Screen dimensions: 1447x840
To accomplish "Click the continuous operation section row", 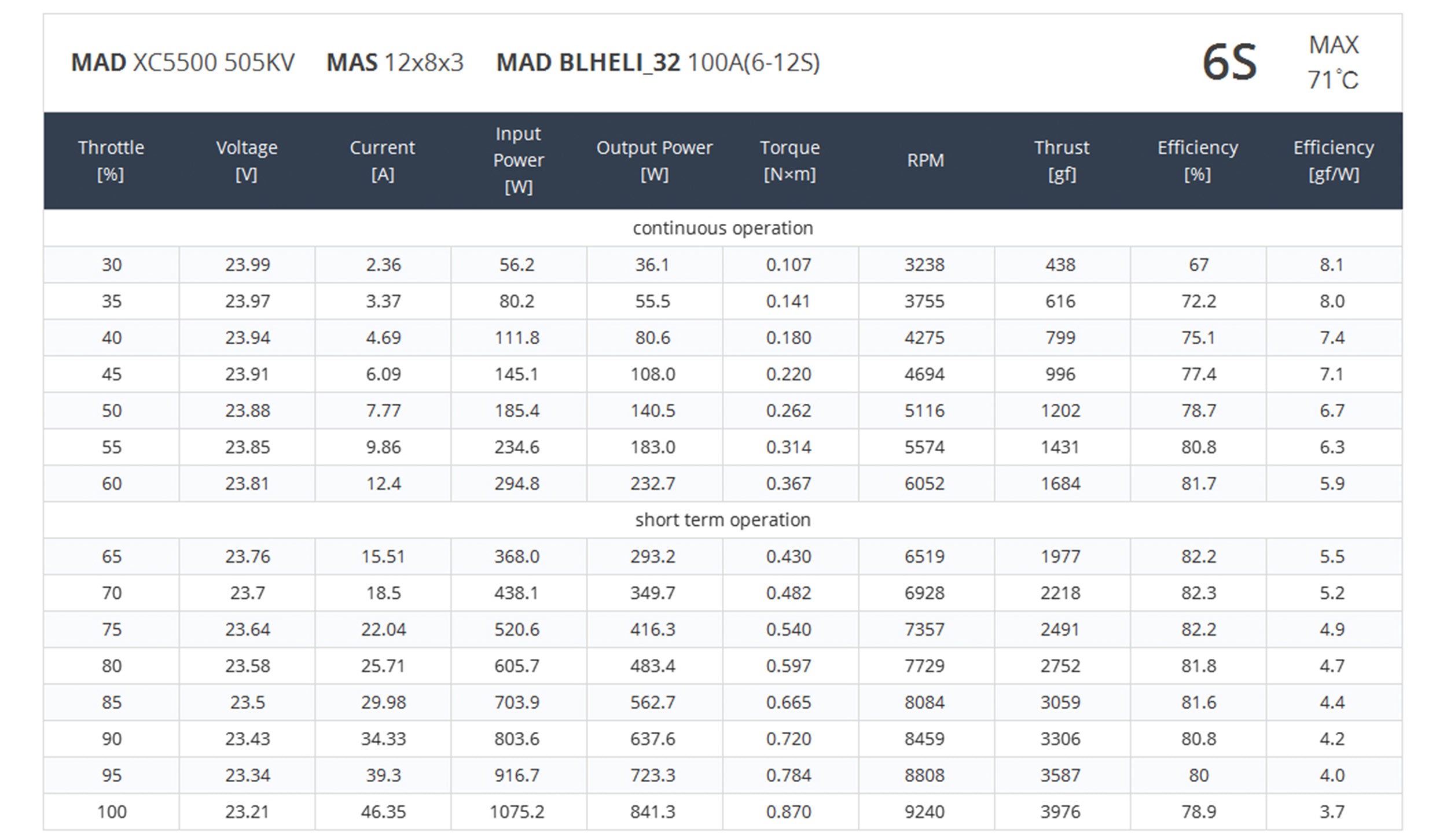I will [x=722, y=228].
